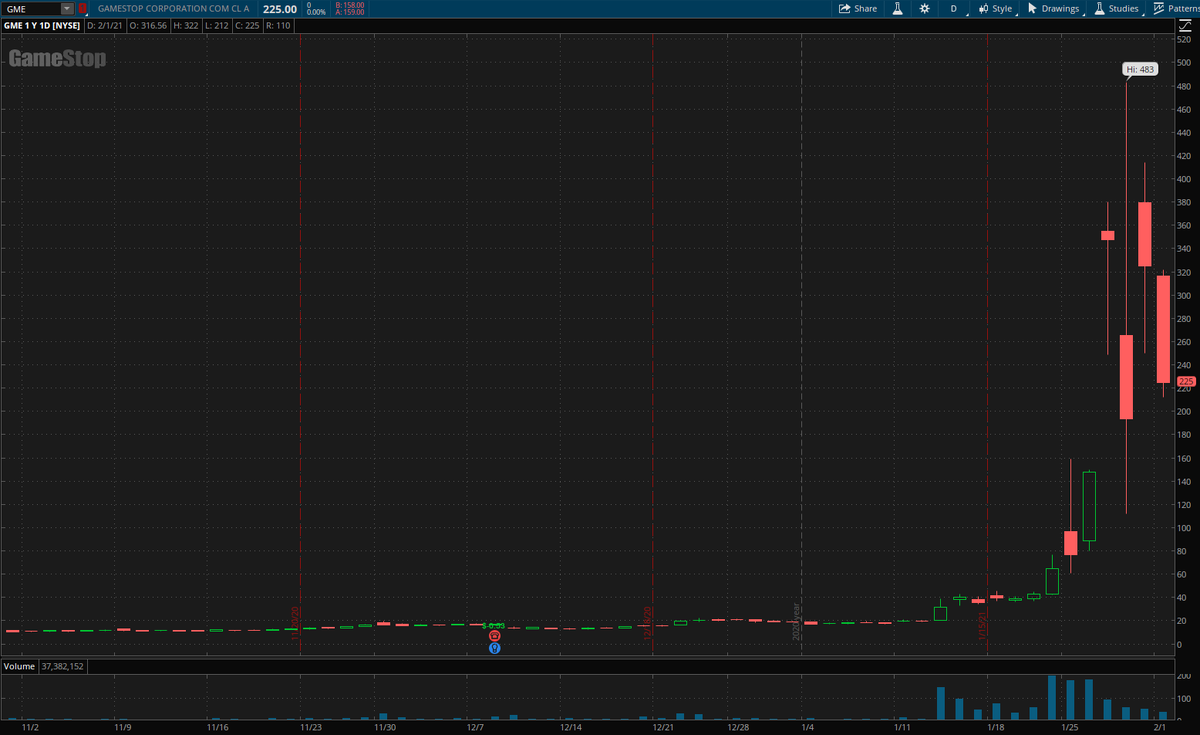Click the 1/25 date on time axis

[x=1070, y=727]
